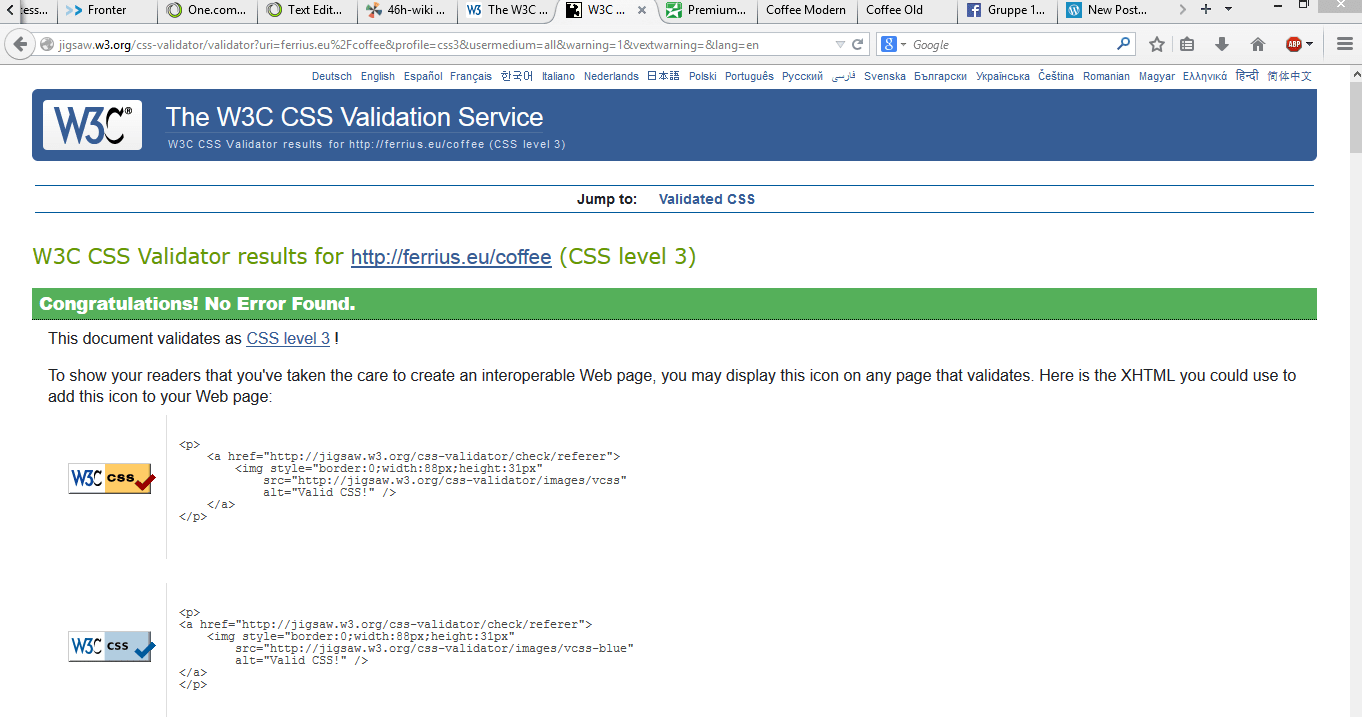Open a new tab with plus button
Screen dimensions: 1362x717
[x=1206, y=10]
